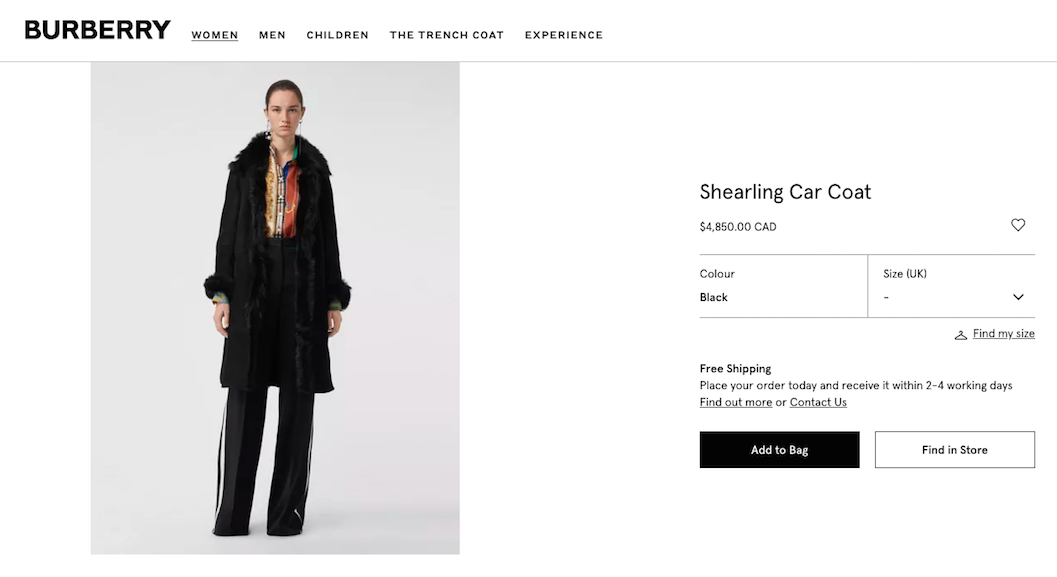
Task: Add coat to wishlist with heart icon
Action: click(1018, 225)
